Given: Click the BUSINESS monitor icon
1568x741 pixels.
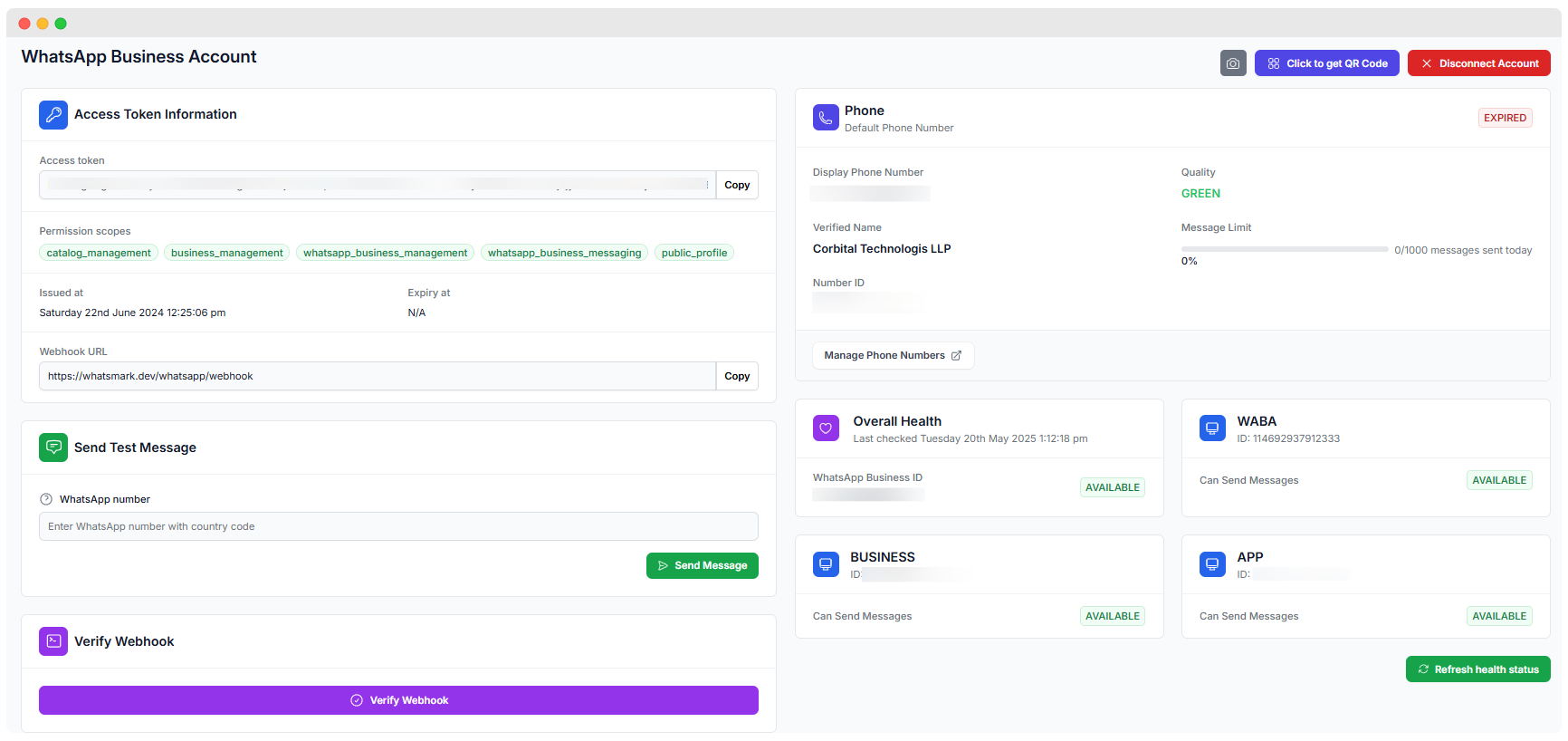Looking at the screenshot, I should pyautogui.click(x=826, y=564).
